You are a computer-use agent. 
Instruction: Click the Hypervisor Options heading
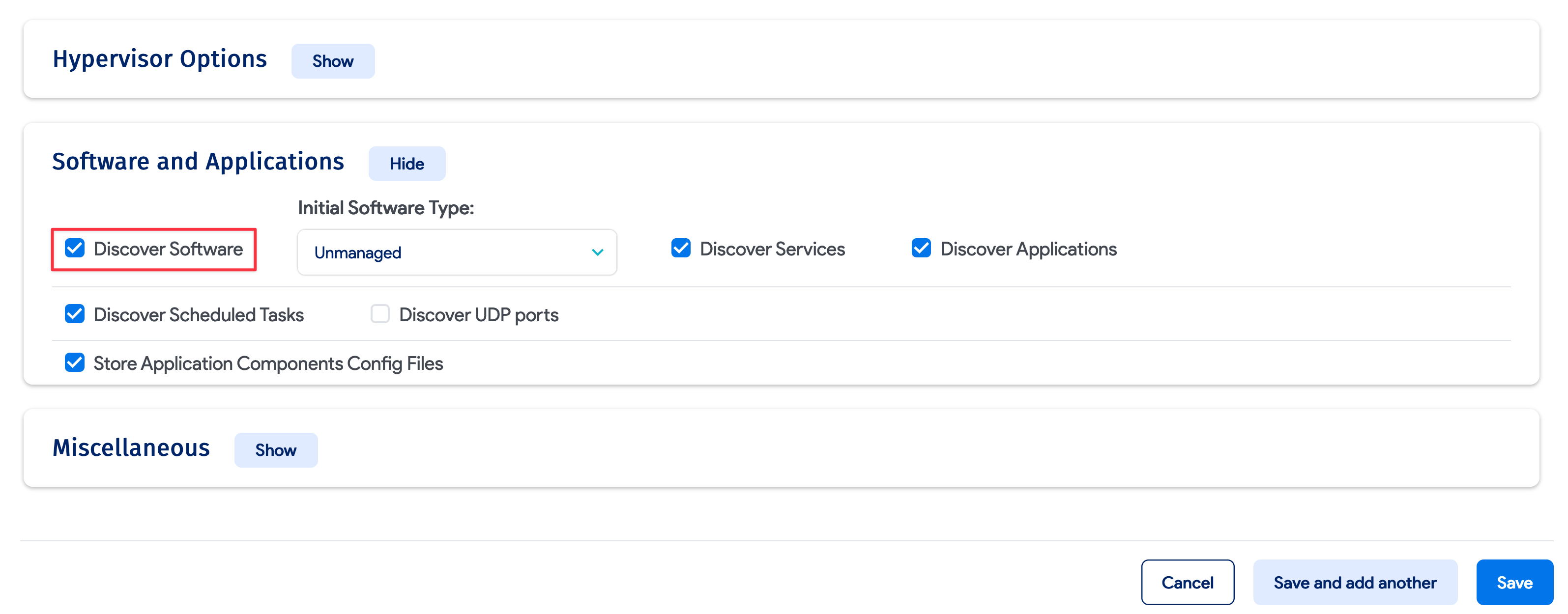tap(160, 58)
